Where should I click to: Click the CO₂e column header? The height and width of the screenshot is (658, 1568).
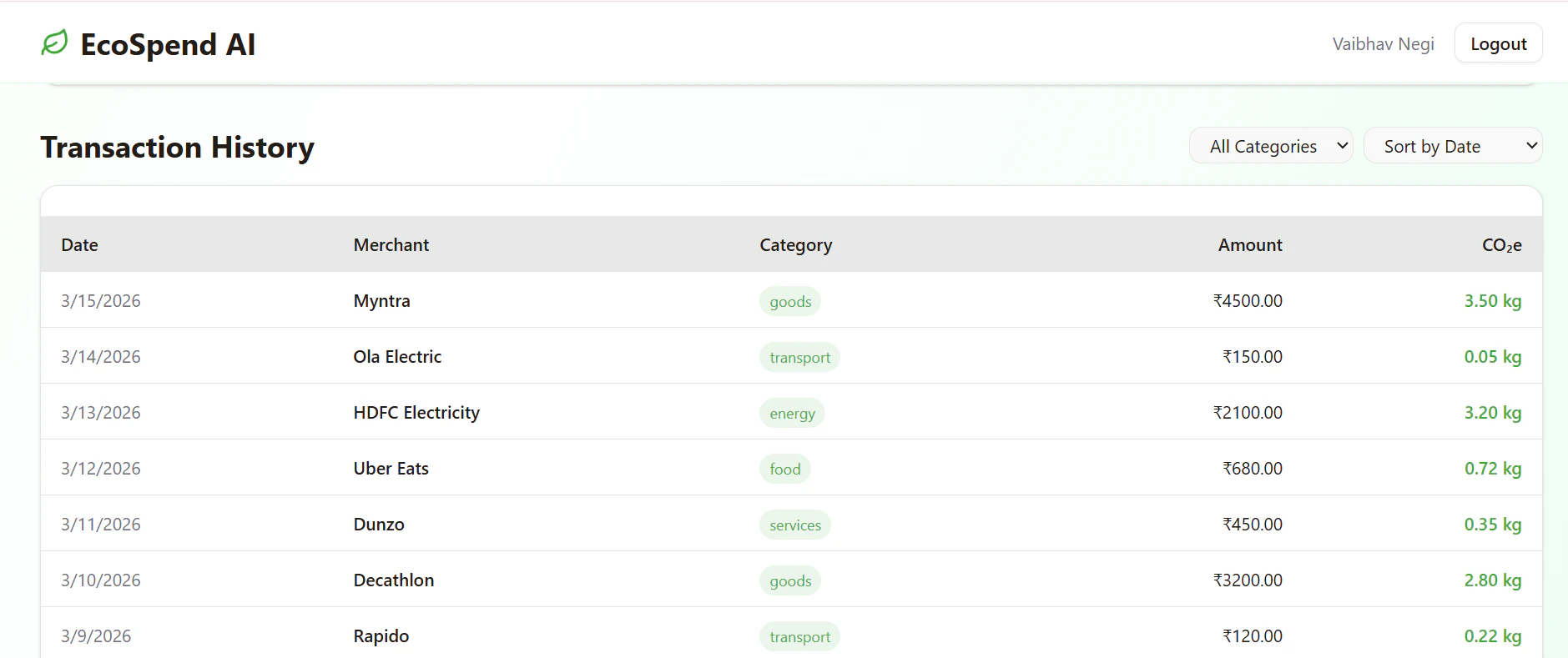1502,245
